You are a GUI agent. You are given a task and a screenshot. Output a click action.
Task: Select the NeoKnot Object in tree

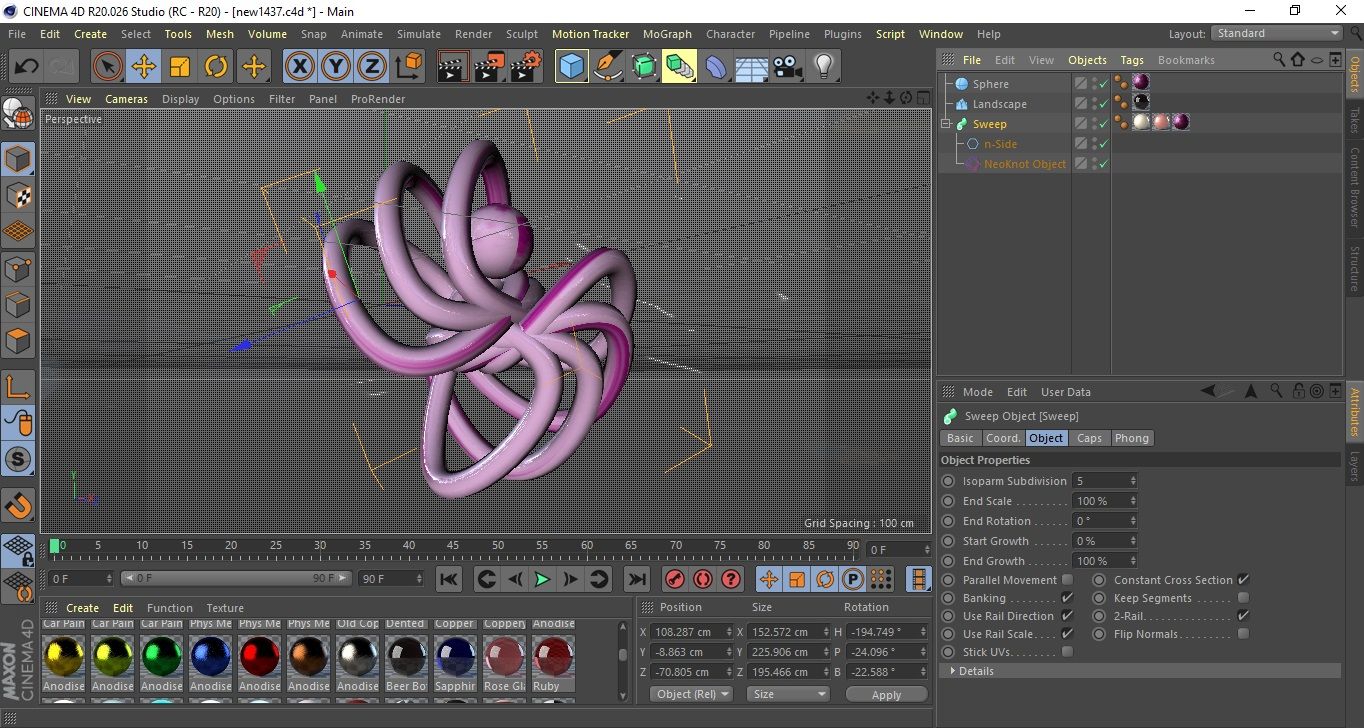click(1024, 164)
